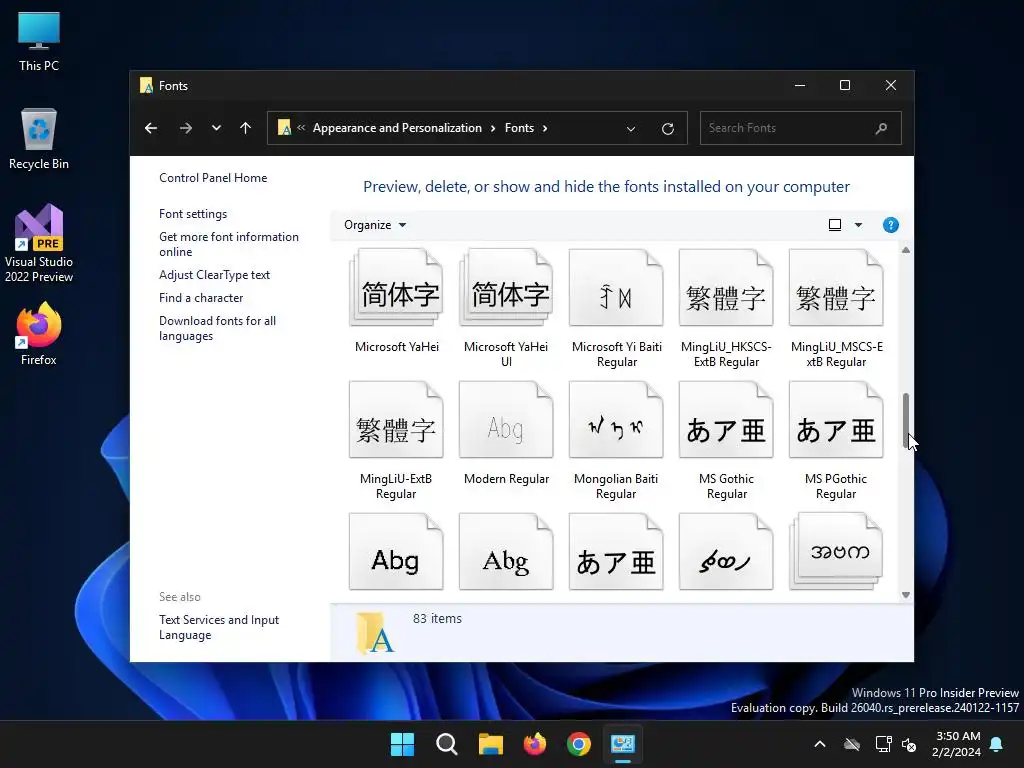Open the Recycle Bin desktop icon
Image resolution: width=1024 pixels, height=768 pixels.
(39, 138)
